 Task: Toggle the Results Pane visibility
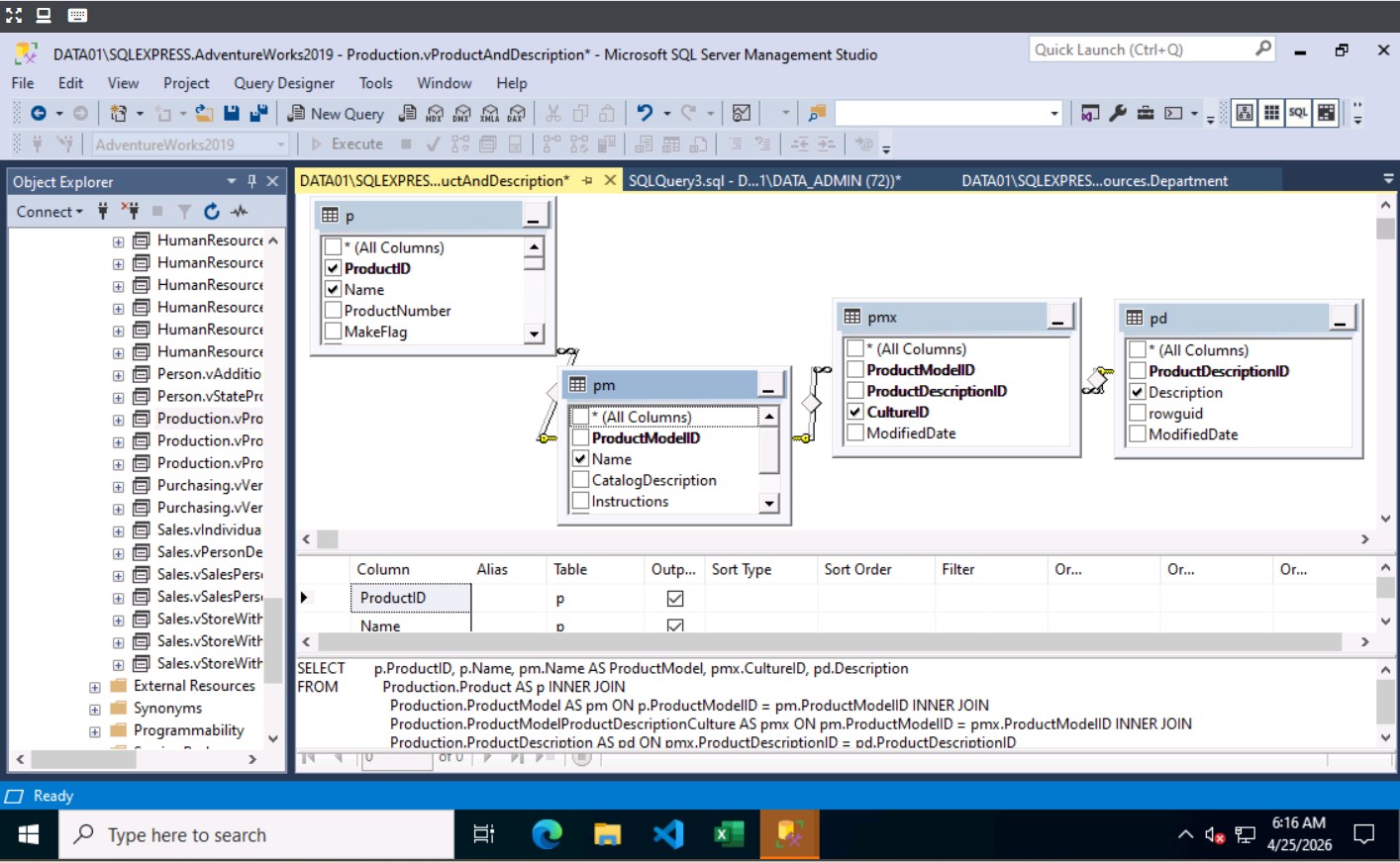click(x=1325, y=112)
